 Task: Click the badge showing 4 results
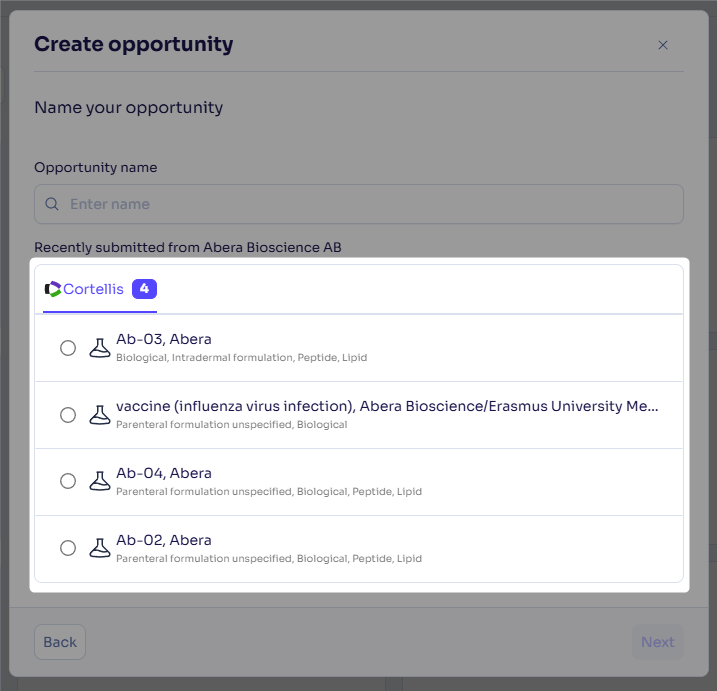(x=144, y=289)
